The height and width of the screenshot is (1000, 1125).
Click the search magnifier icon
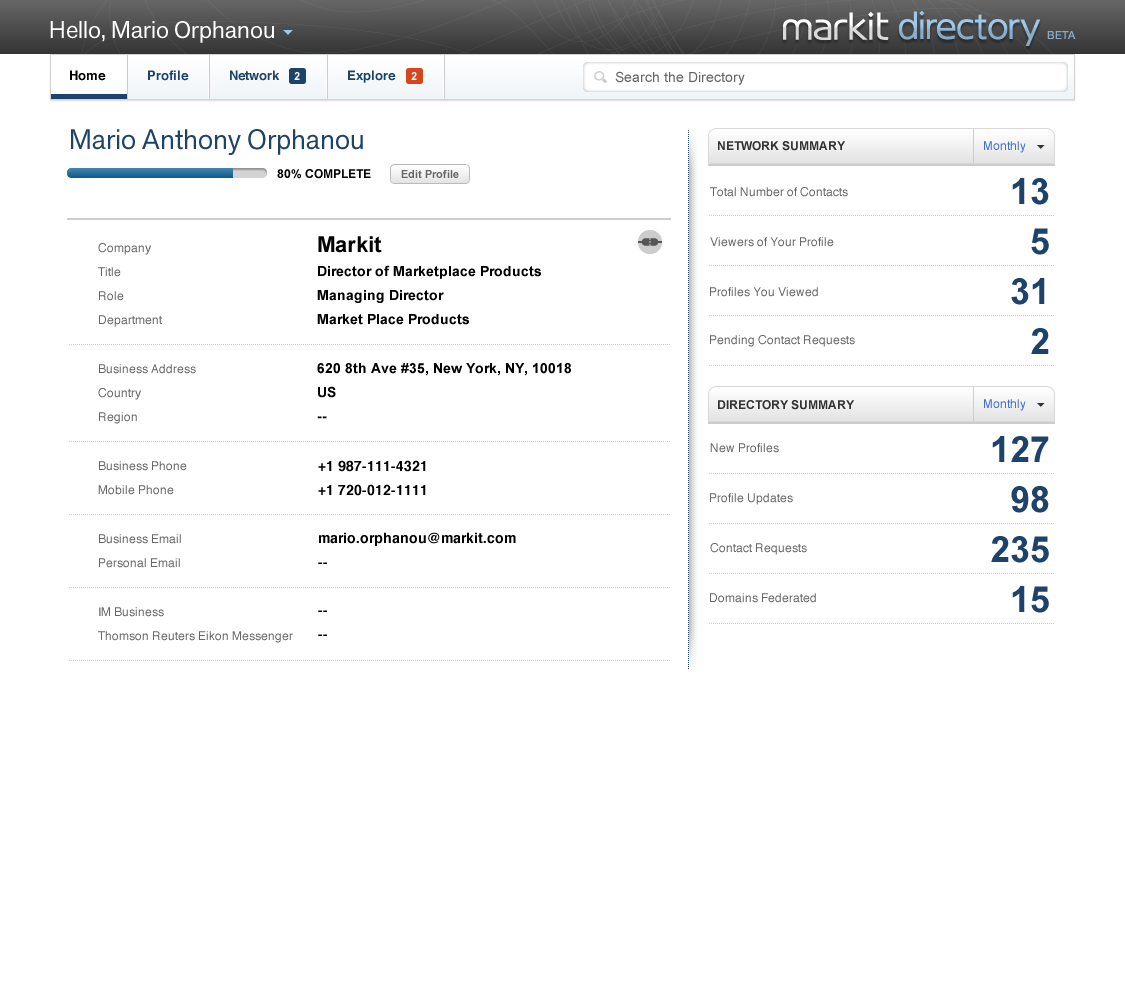coord(601,77)
